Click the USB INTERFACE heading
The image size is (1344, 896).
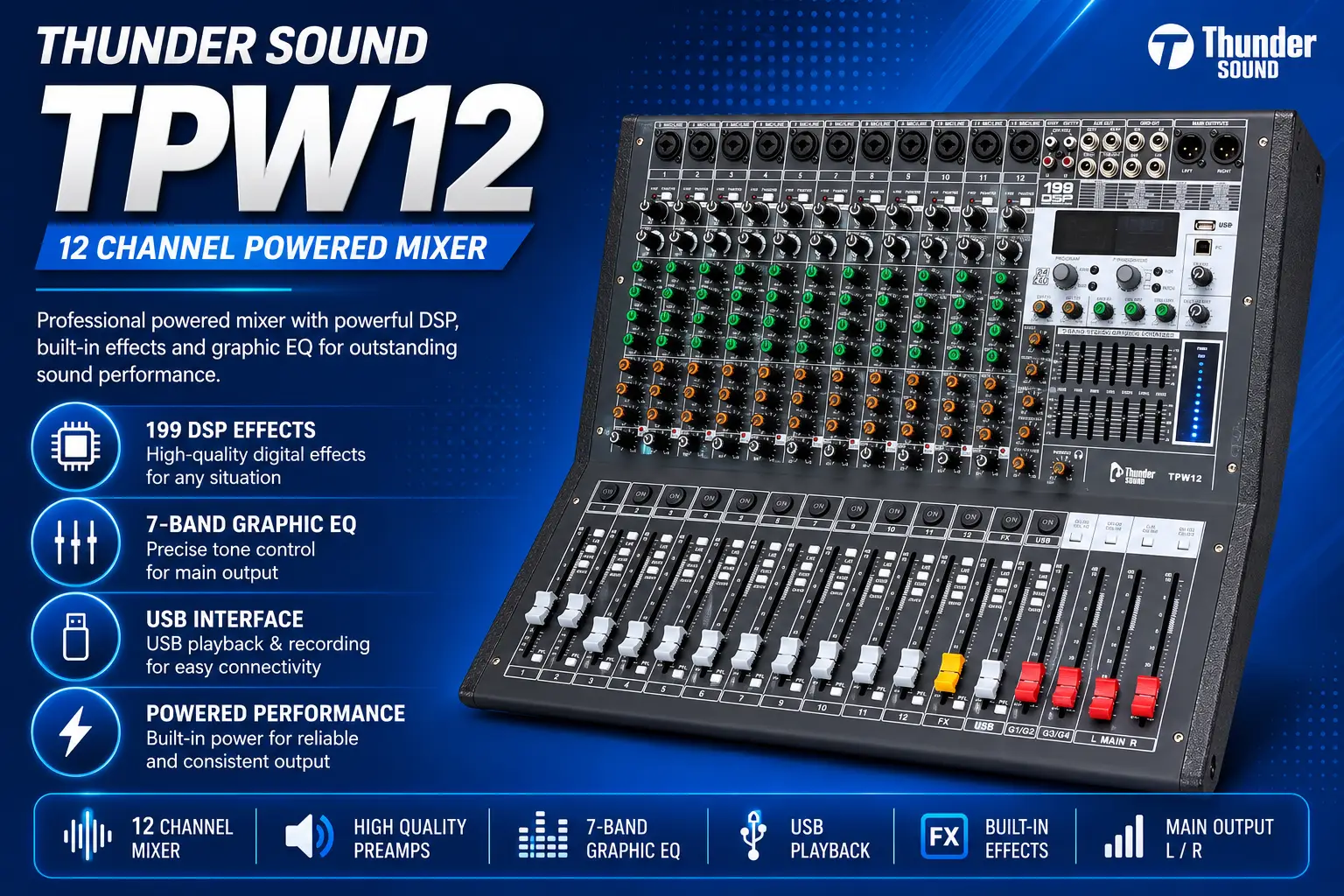pos(225,619)
